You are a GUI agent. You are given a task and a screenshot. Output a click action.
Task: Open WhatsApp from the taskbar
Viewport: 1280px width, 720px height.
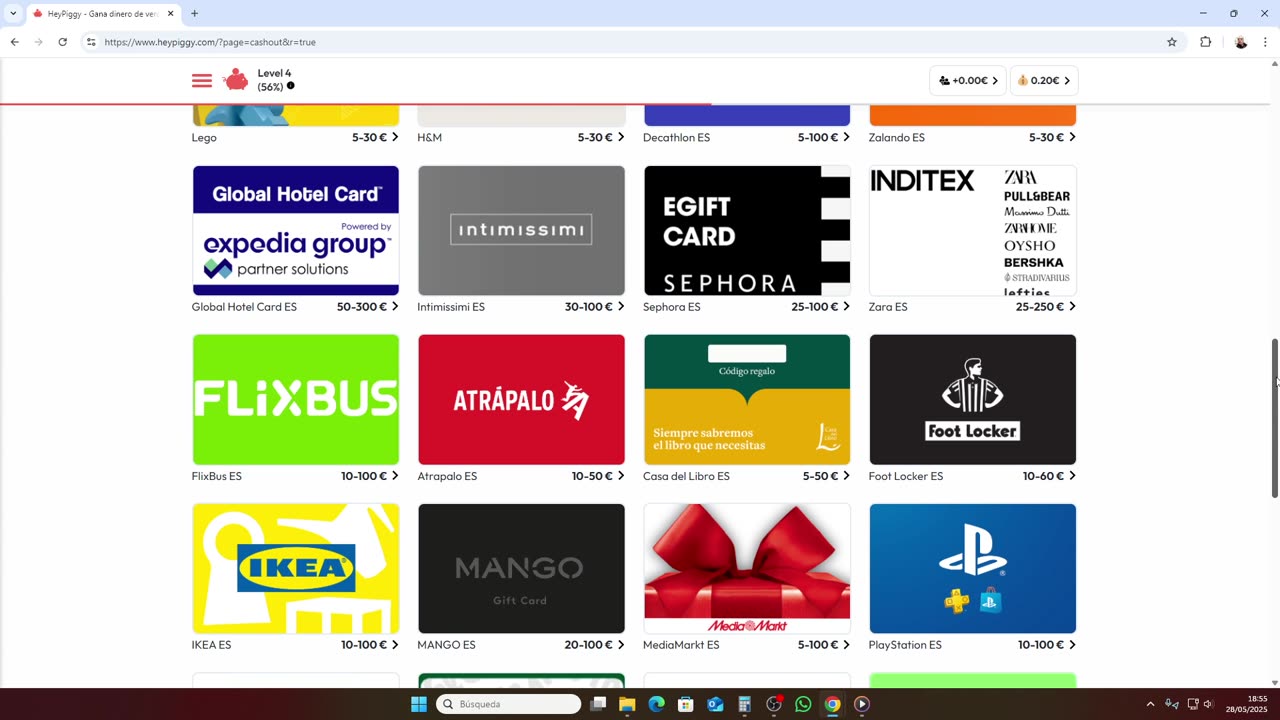[803, 704]
